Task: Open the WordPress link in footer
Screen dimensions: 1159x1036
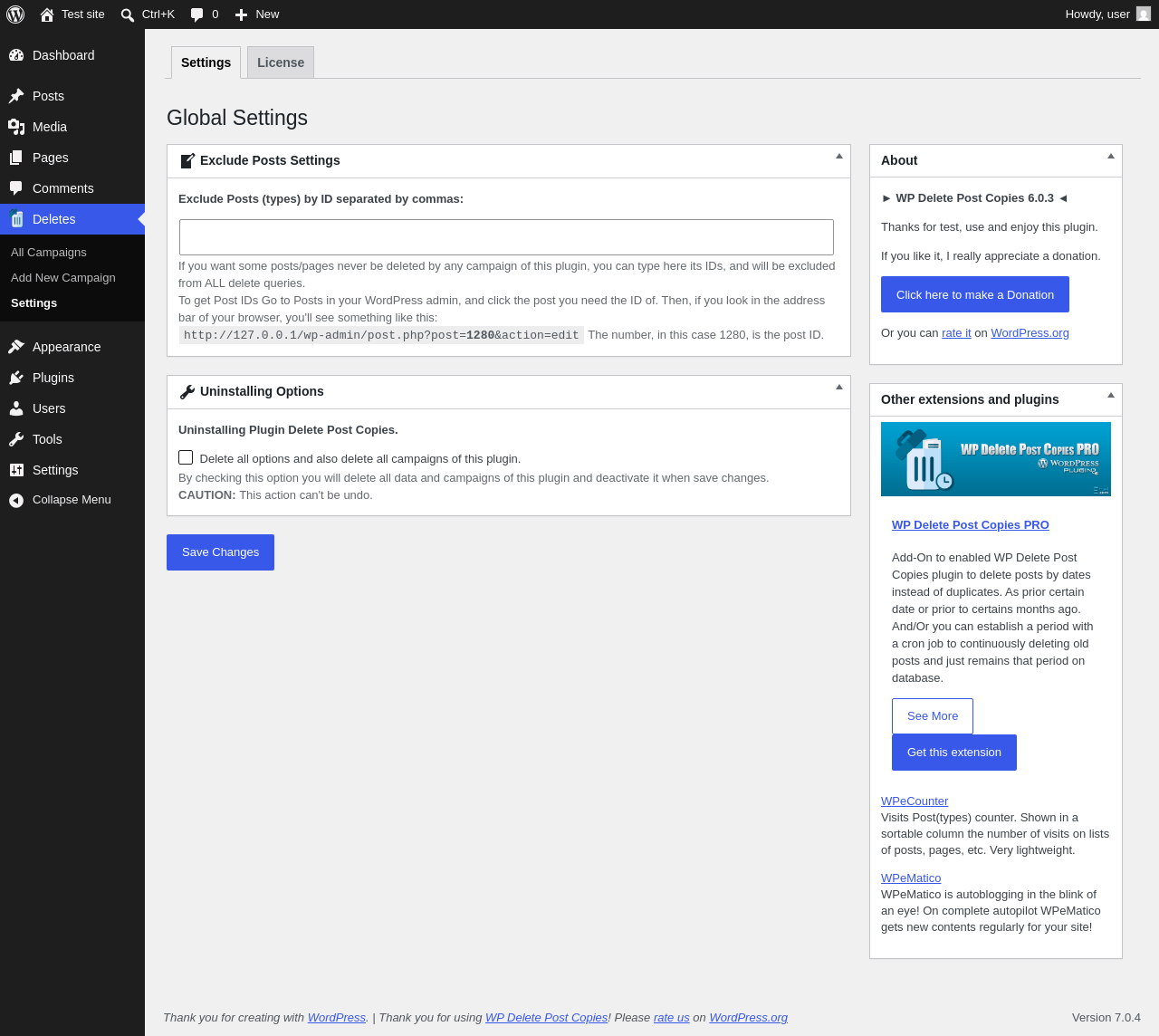Action: (337, 1018)
